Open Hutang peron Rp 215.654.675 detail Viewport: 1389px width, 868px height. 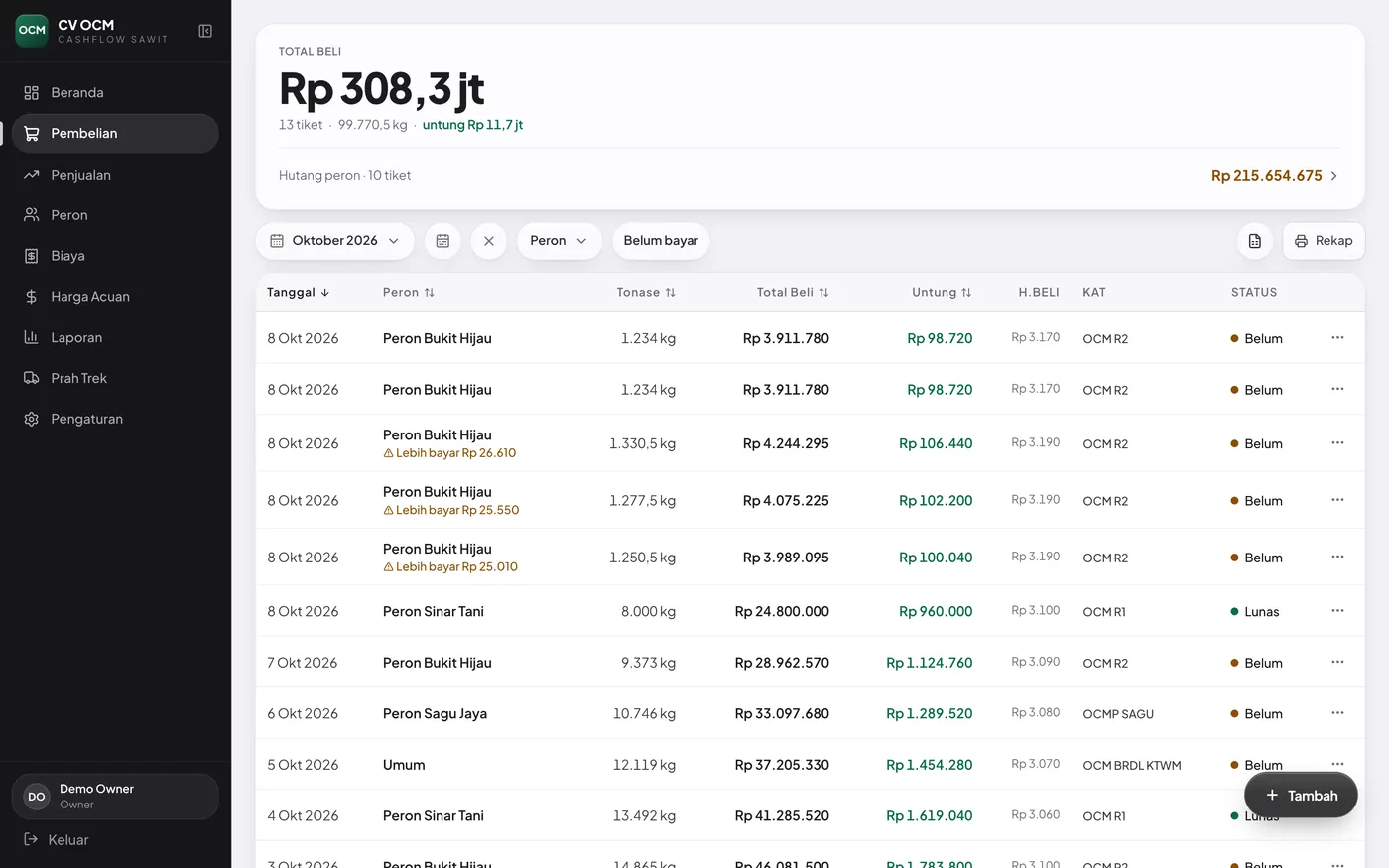click(x=810, y=176)
